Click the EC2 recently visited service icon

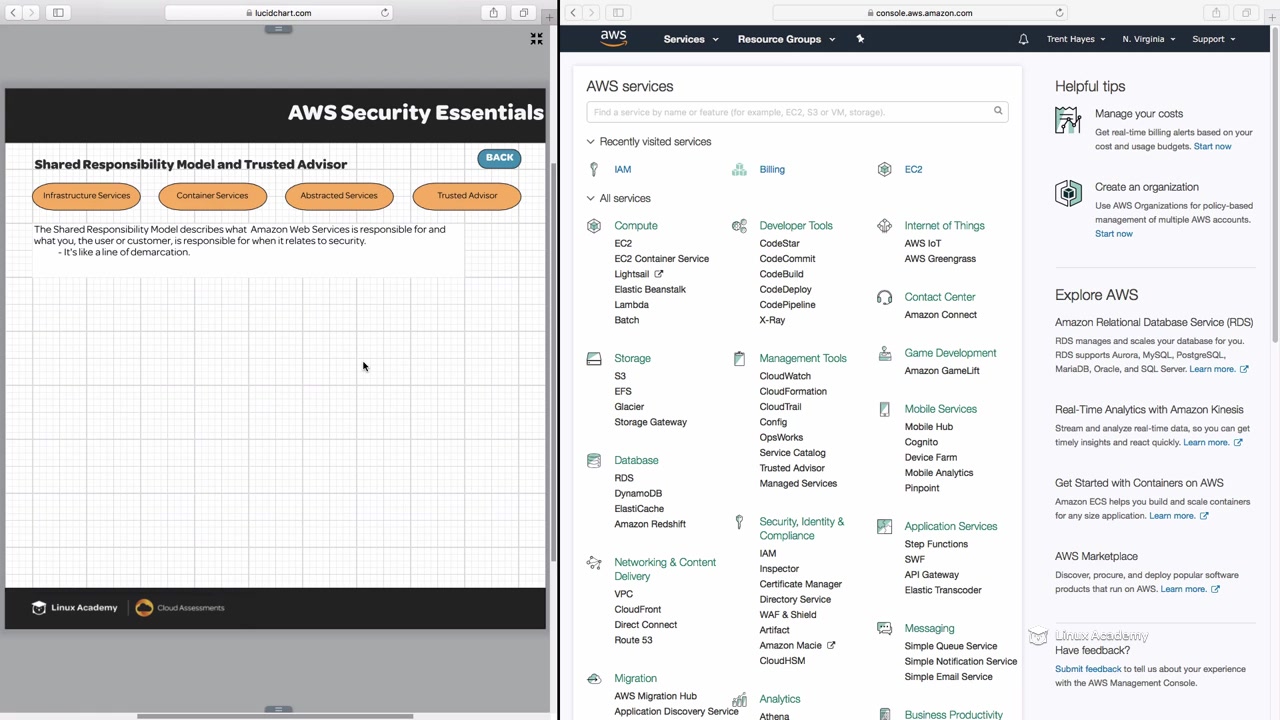point(884,170)
